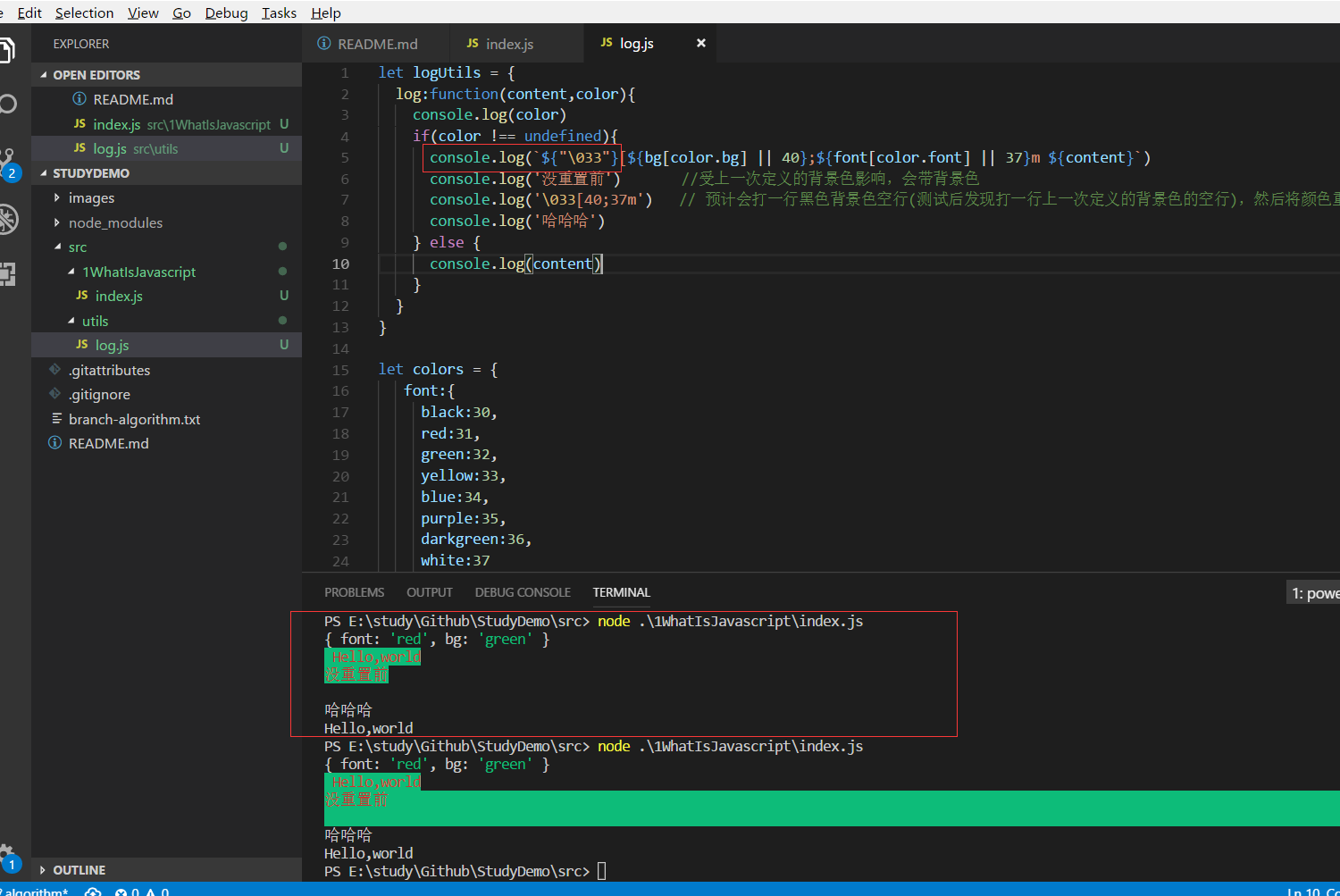Switch to the Debug Console panel tab

pos(523,592)
